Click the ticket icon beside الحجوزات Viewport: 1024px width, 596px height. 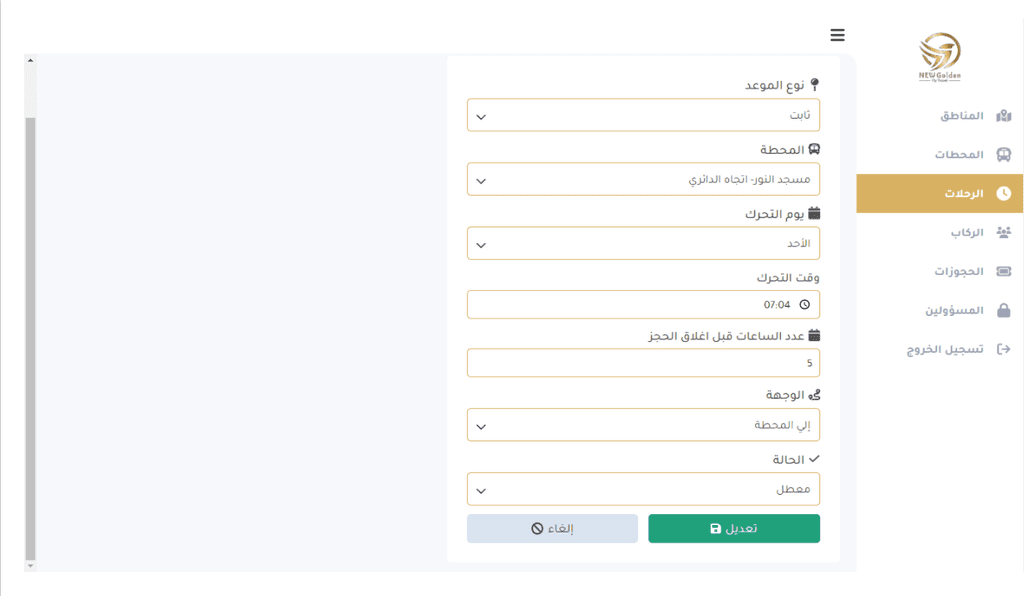point(1004,271)
